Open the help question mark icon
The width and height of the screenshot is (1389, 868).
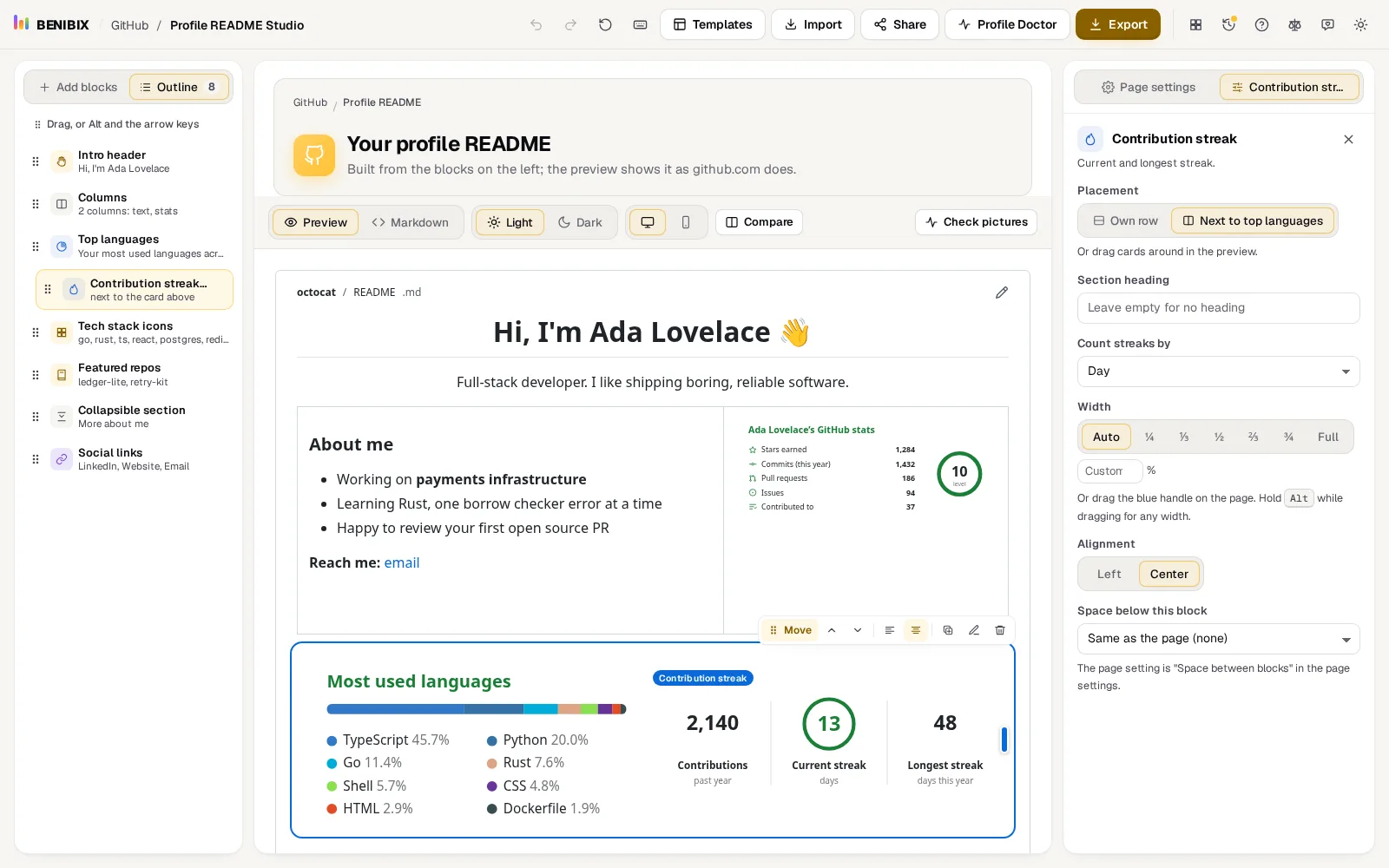coord(1261,25)
